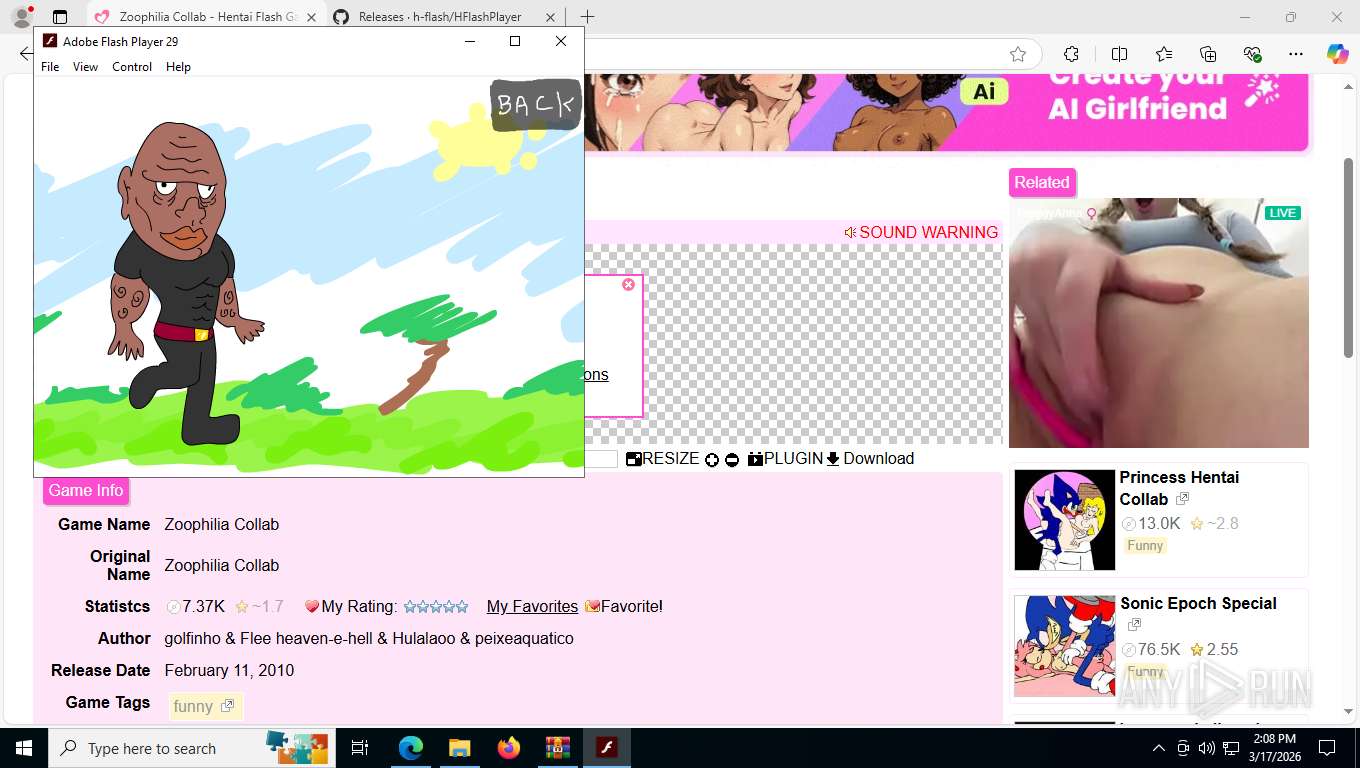Screen dimensions: 1360x768
Task: Click the speaker icon beside SOUND WARNING
Action: tap(850, 232)
